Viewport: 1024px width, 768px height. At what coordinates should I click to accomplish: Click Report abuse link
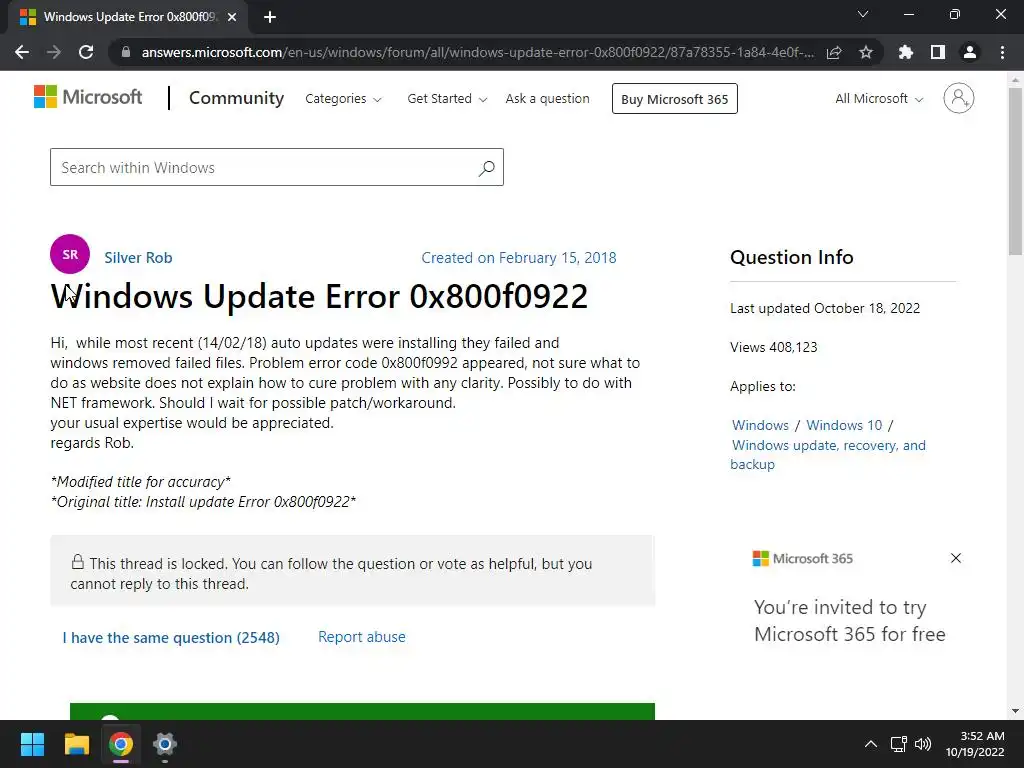(x=362, y=637)
